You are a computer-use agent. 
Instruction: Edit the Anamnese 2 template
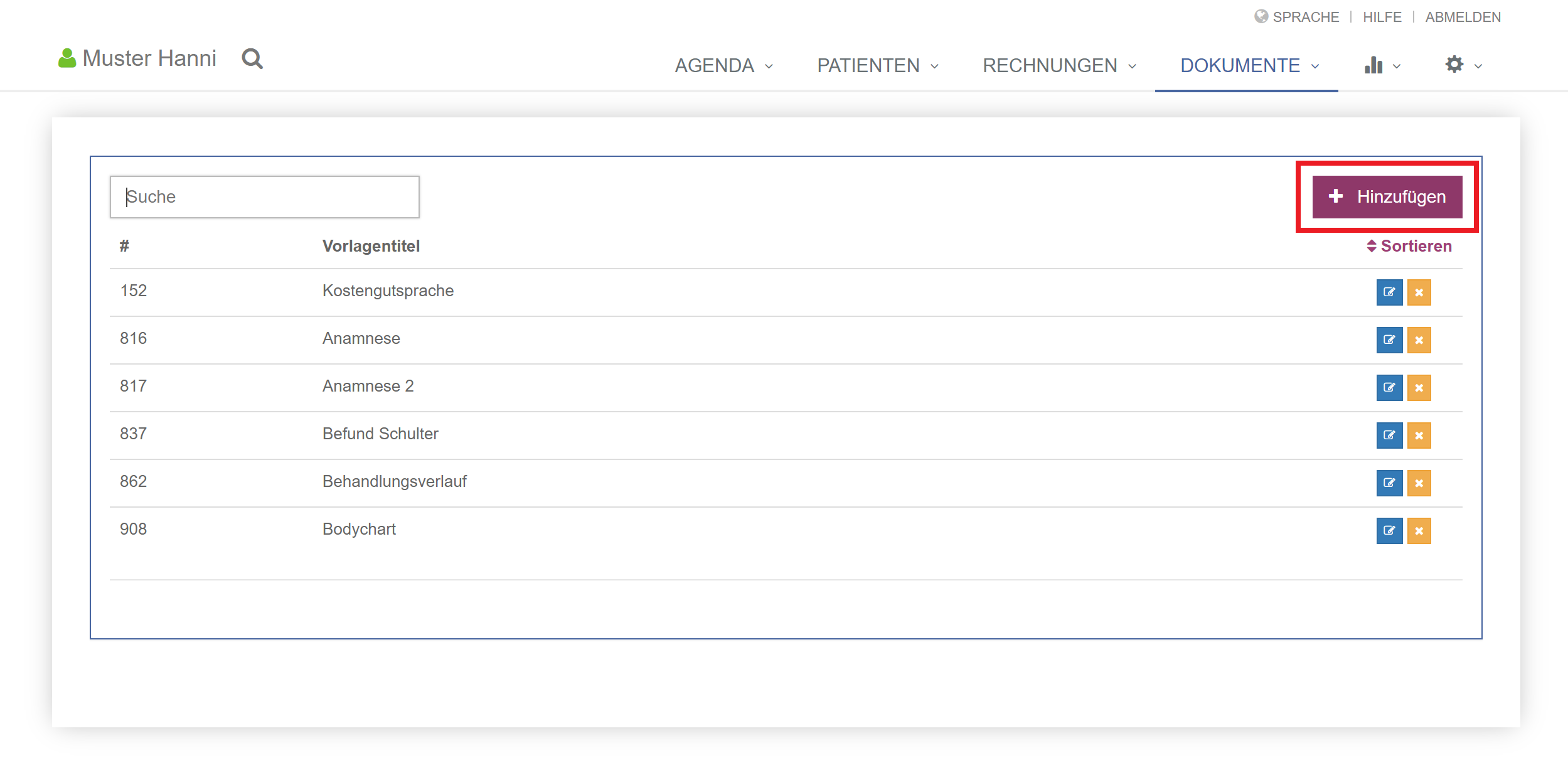(x=1389, y=388)
